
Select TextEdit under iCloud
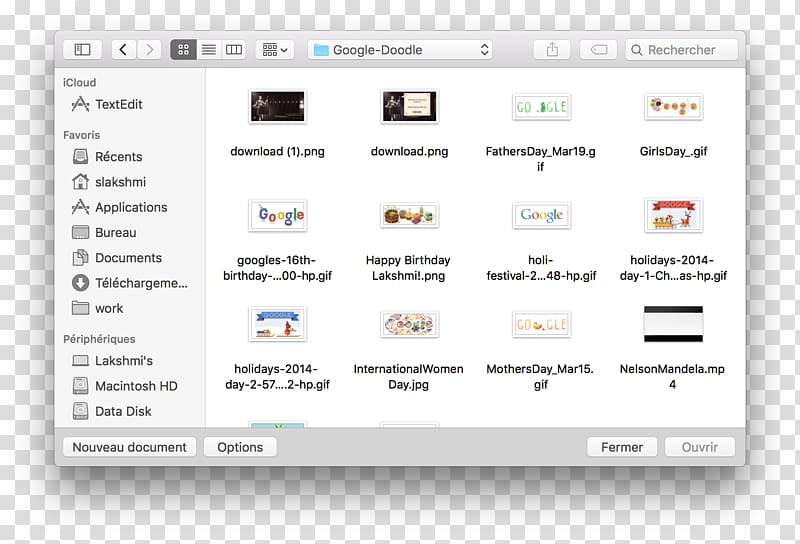pos(118,104)
